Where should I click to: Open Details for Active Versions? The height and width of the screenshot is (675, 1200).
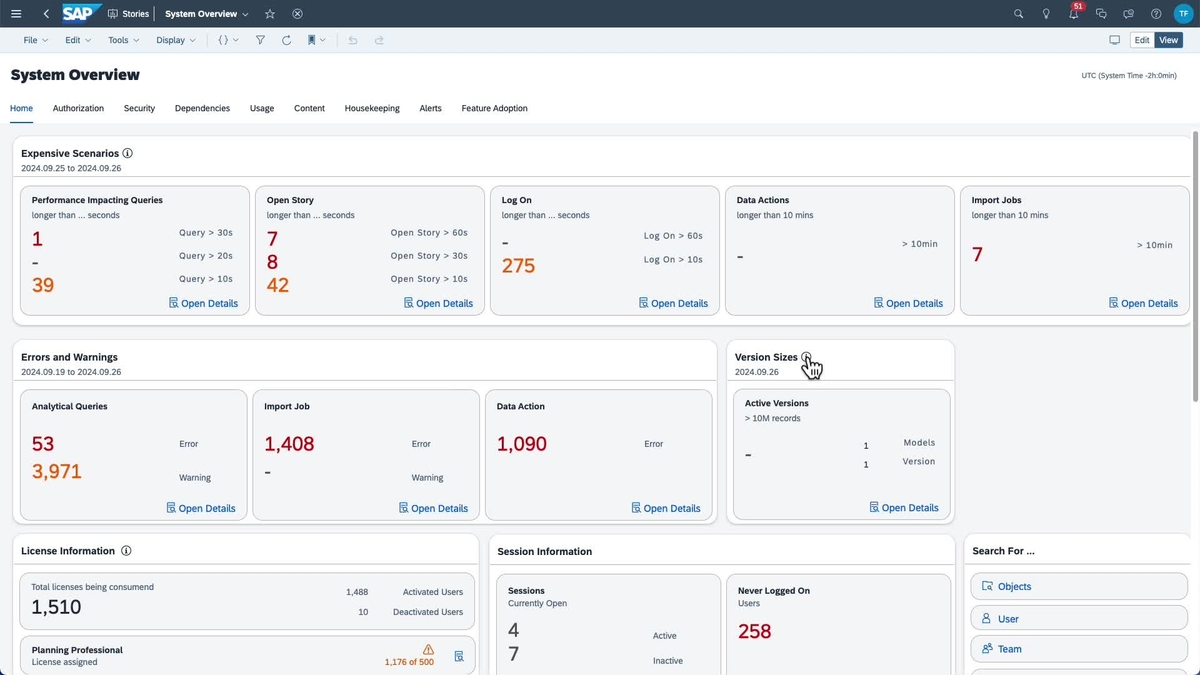pyautogui.click(x=904, y=508)
